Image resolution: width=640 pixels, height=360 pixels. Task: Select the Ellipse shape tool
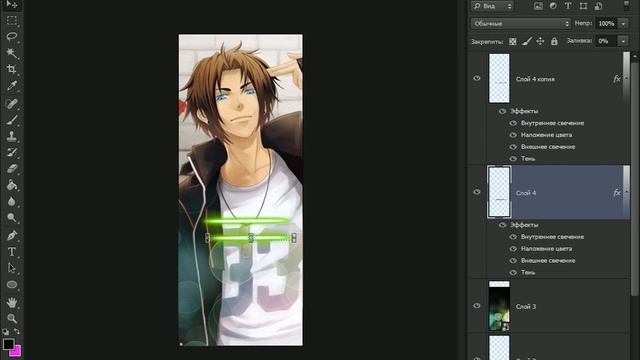tap(11, 284)
